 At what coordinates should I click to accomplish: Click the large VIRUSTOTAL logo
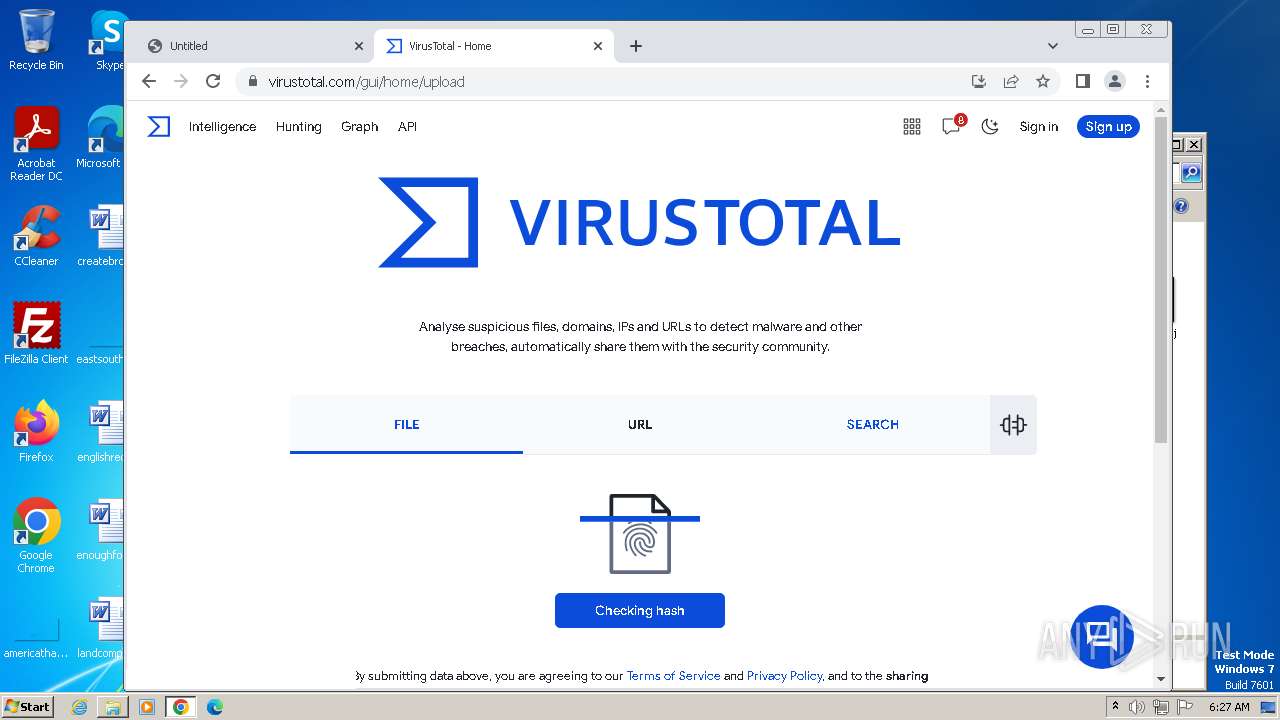[x=639, y=222]
